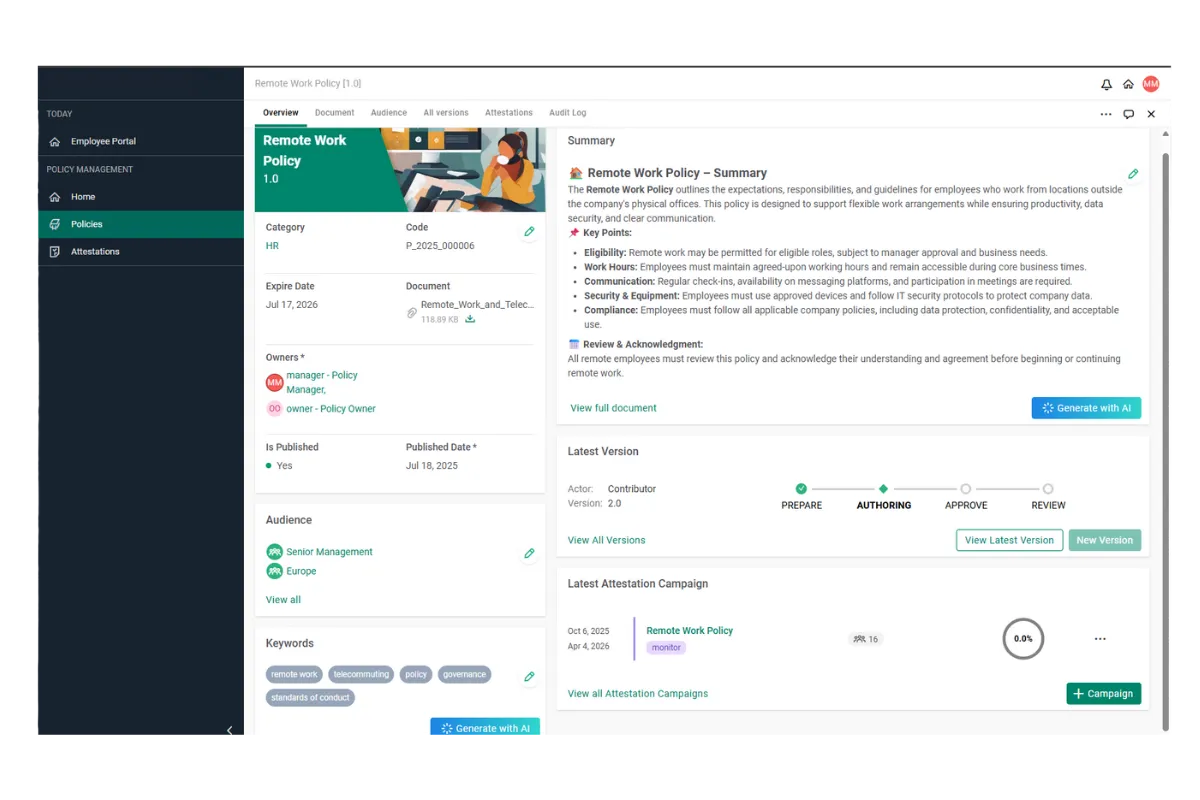The image size is (1200, 800).
Task: Open the attestation campaign ellipsis menu
Action: [1100, 638]
